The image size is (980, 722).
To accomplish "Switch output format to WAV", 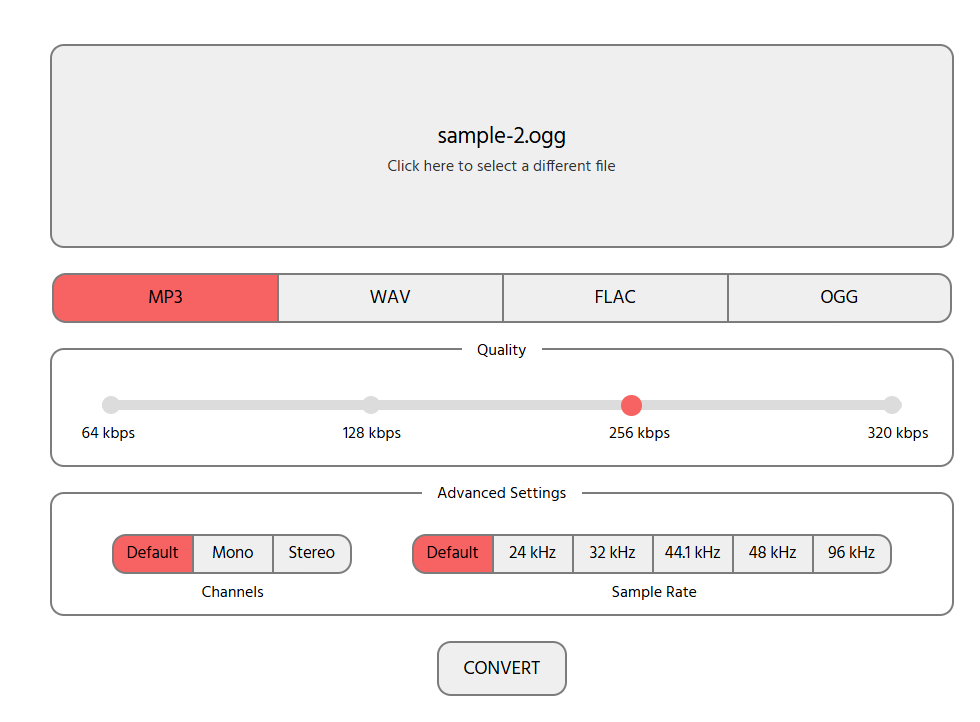I will point(390,298).
